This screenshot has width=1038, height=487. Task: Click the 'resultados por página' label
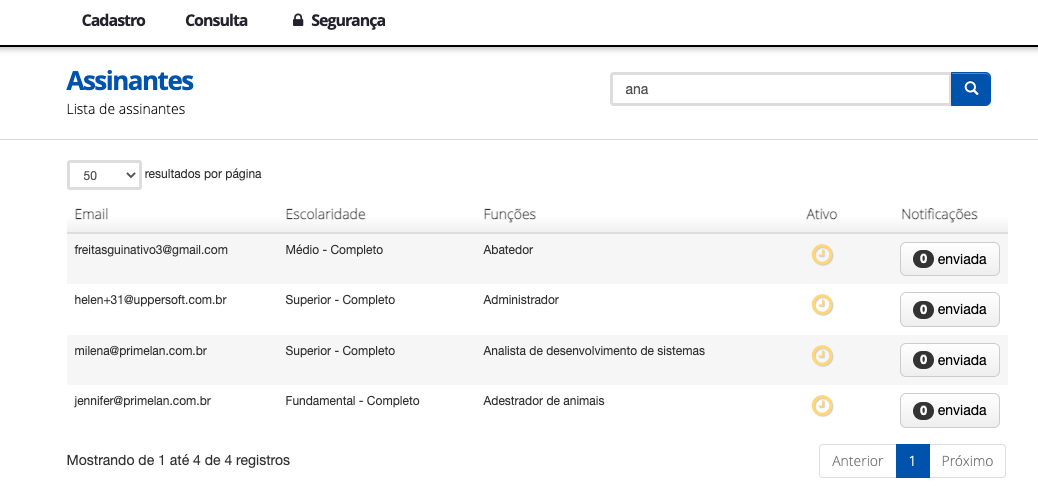(203, 174)
